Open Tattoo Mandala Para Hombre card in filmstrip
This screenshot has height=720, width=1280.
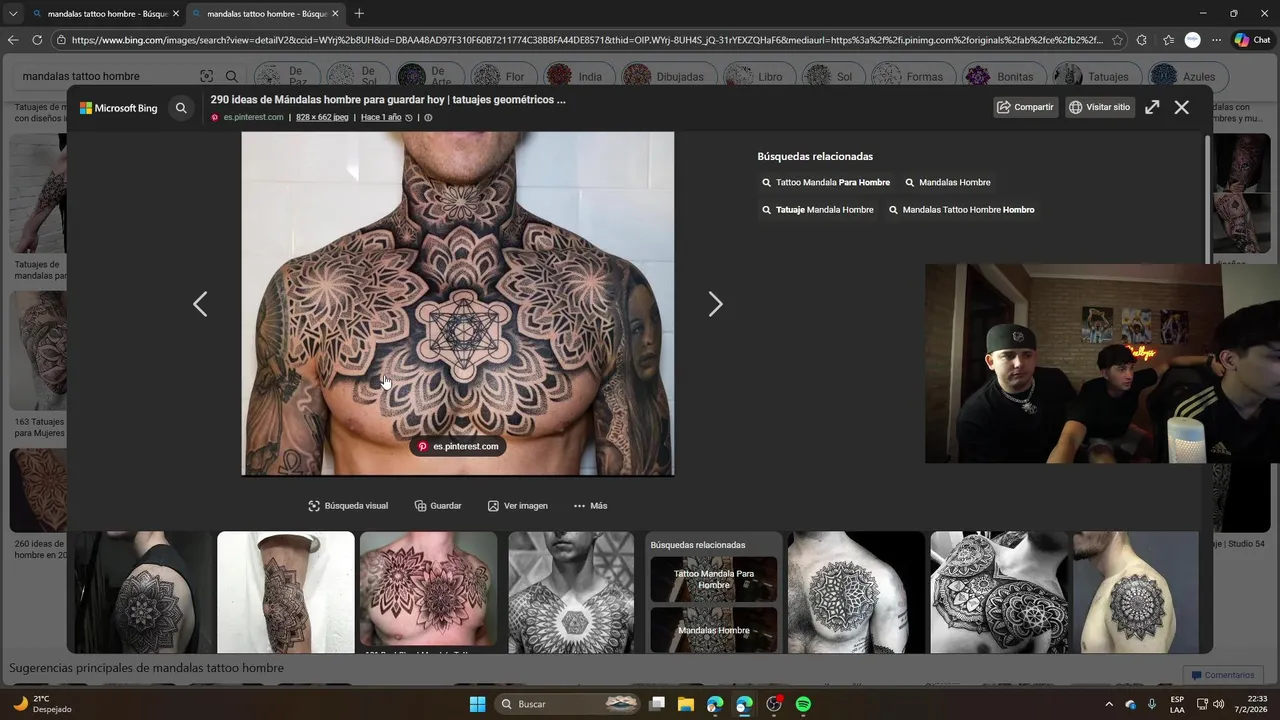coord(714,580)
